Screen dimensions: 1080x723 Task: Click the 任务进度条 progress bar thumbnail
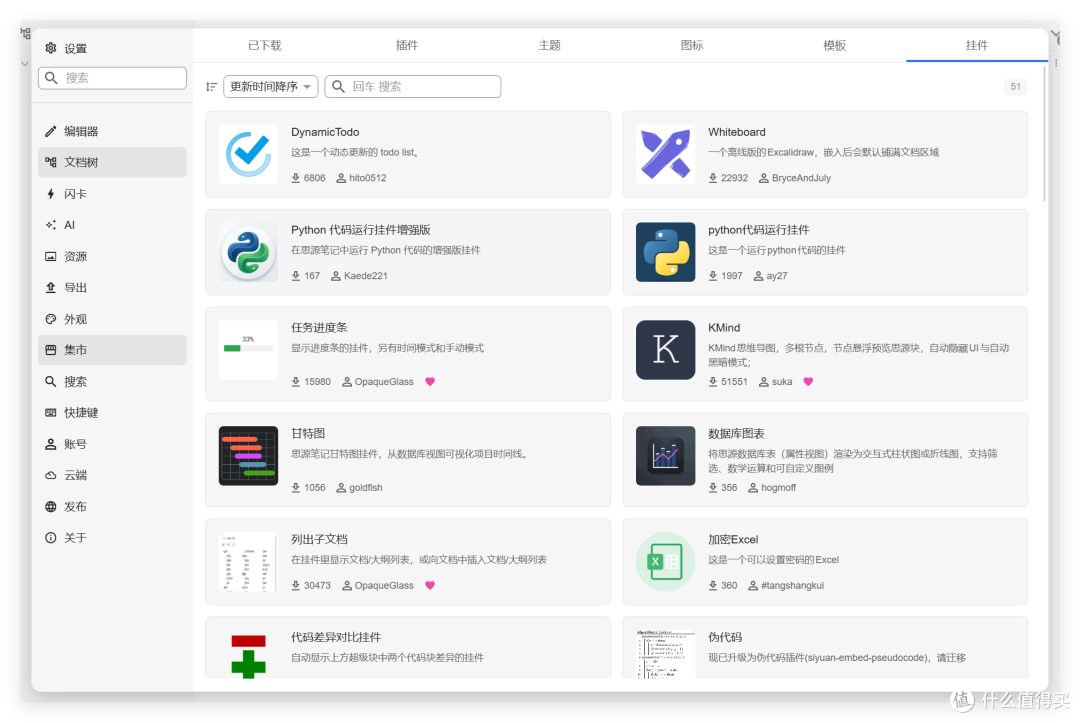pyautogui.click(x=249, y=350)
